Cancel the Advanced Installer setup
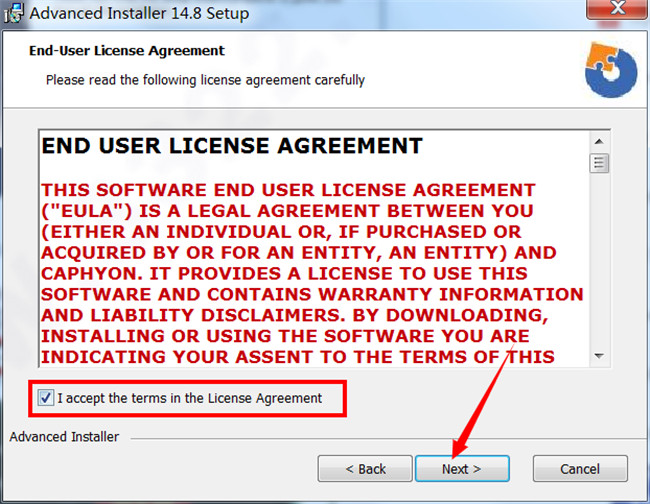This screenshot has width=650, height=504. pos(580,469)
